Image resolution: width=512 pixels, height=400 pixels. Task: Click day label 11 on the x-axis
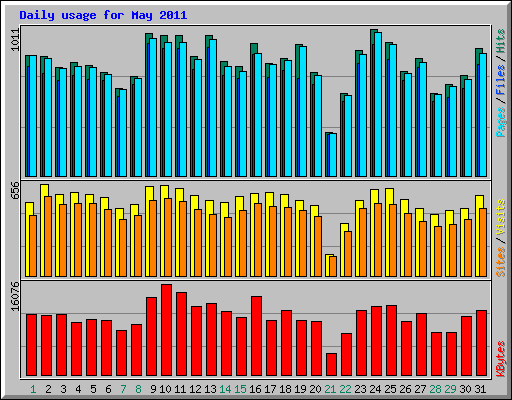180,389
